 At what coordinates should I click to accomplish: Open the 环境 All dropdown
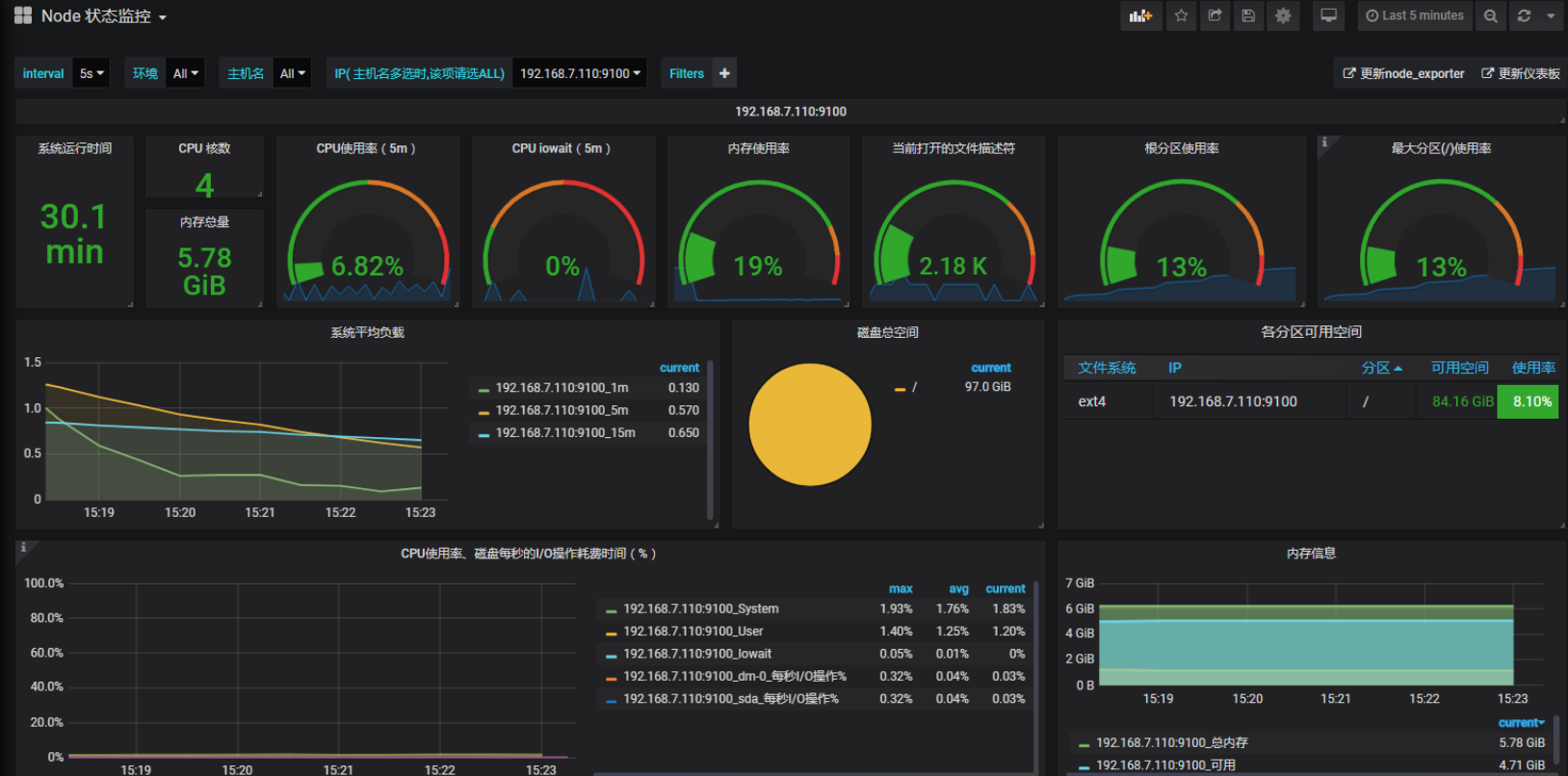point(186,73)
